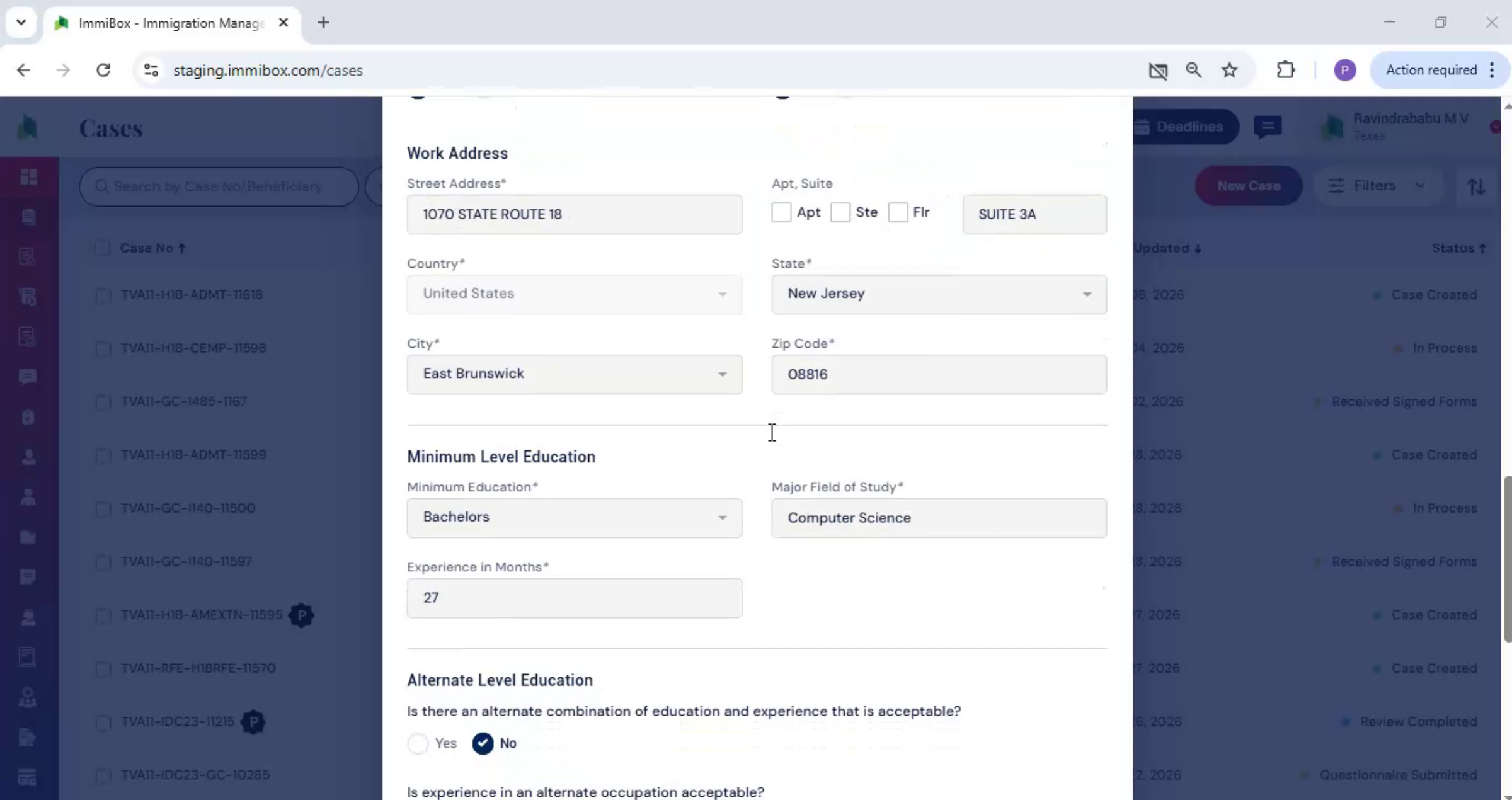Tick checkbox for case TVAII-H1B-CEMP-11596
Screen dimensions: 1512x800
103,348
